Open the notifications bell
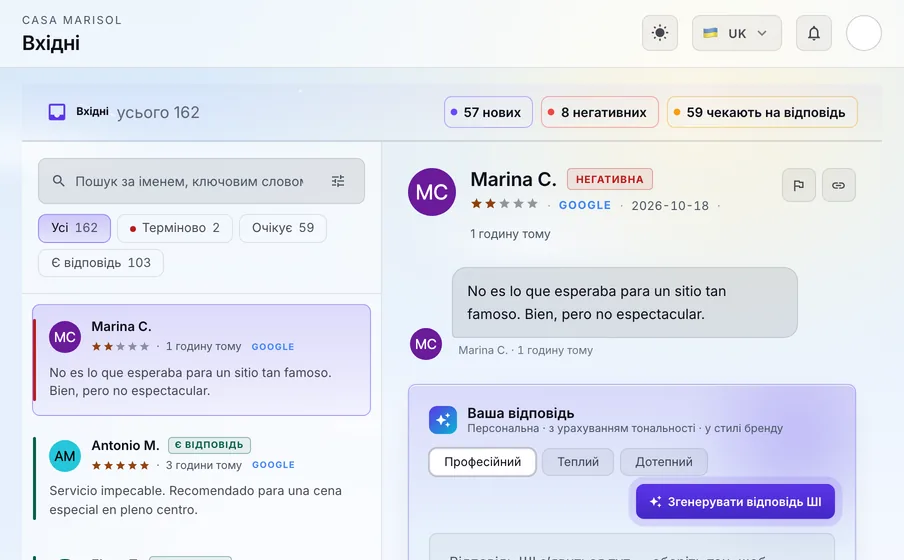The width and height of the screenshot is (904, 560). pos(813,33)
